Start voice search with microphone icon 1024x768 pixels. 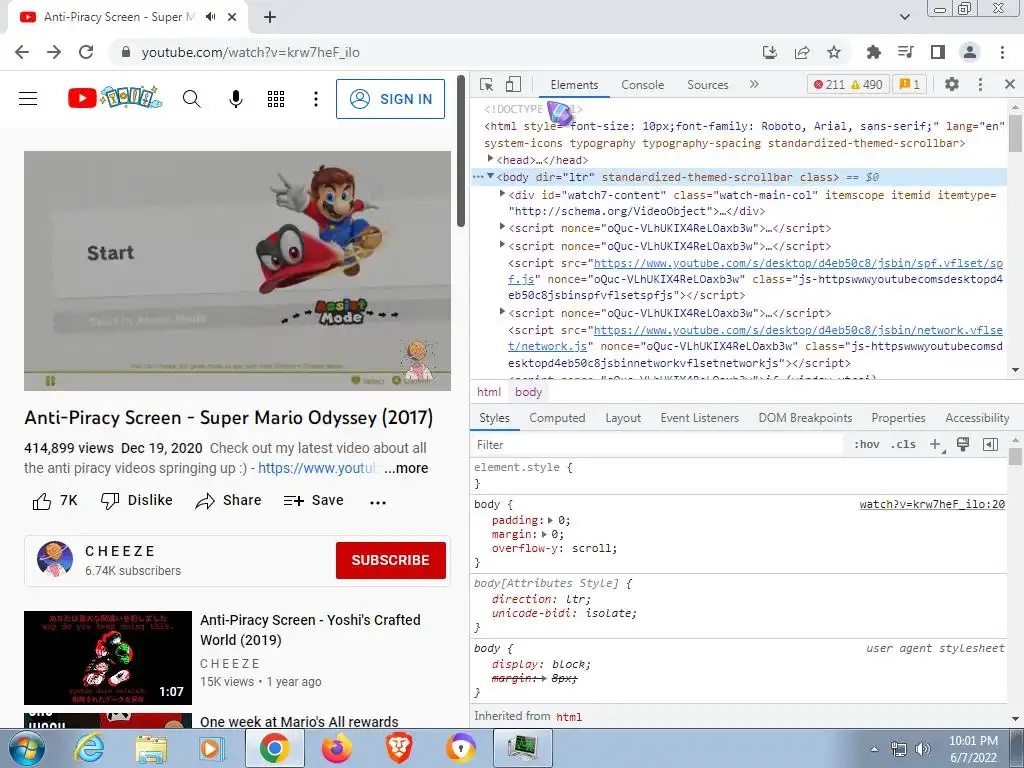[x=236, y=99]
